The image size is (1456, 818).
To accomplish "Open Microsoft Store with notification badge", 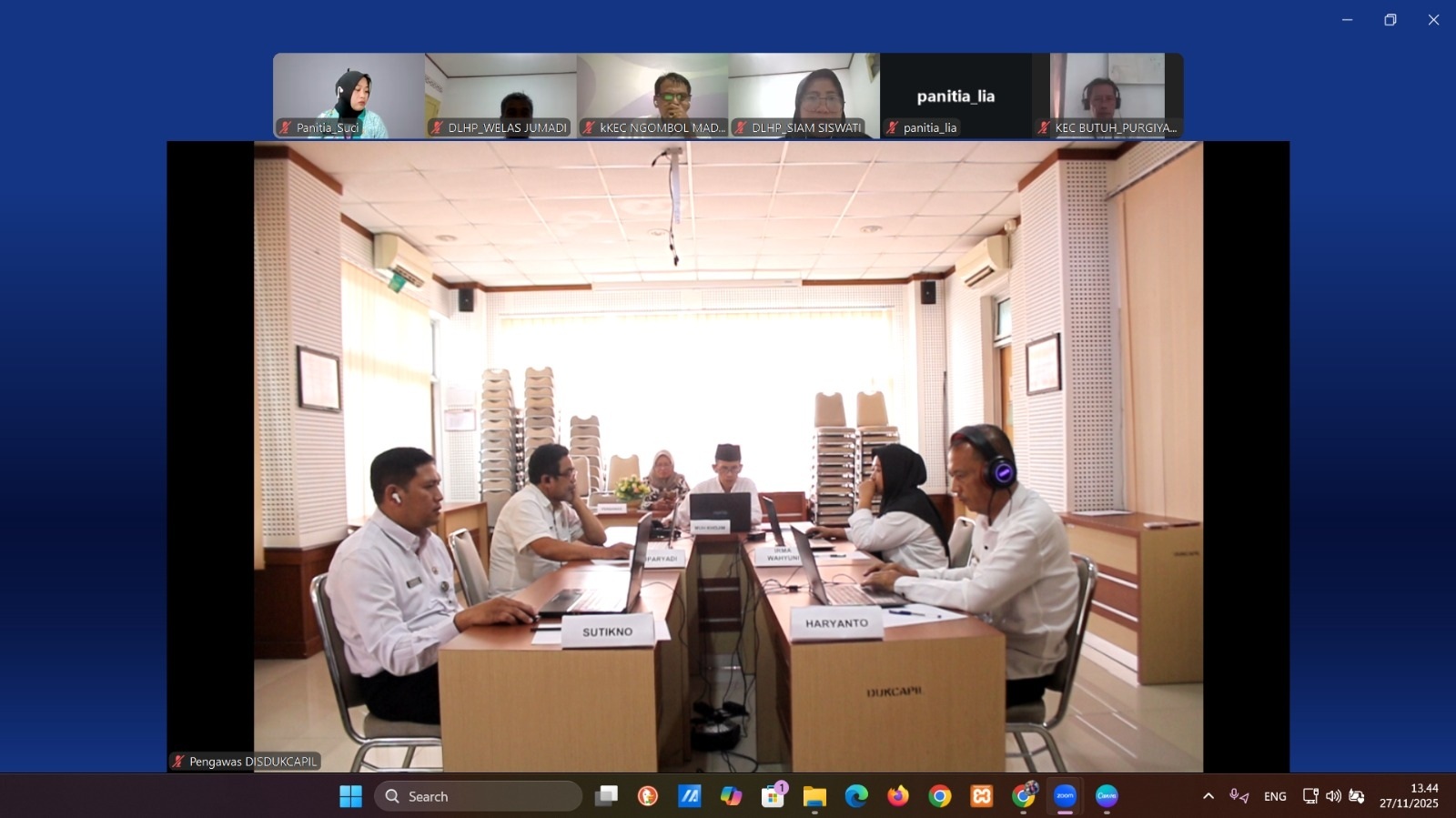I will 773,796.
